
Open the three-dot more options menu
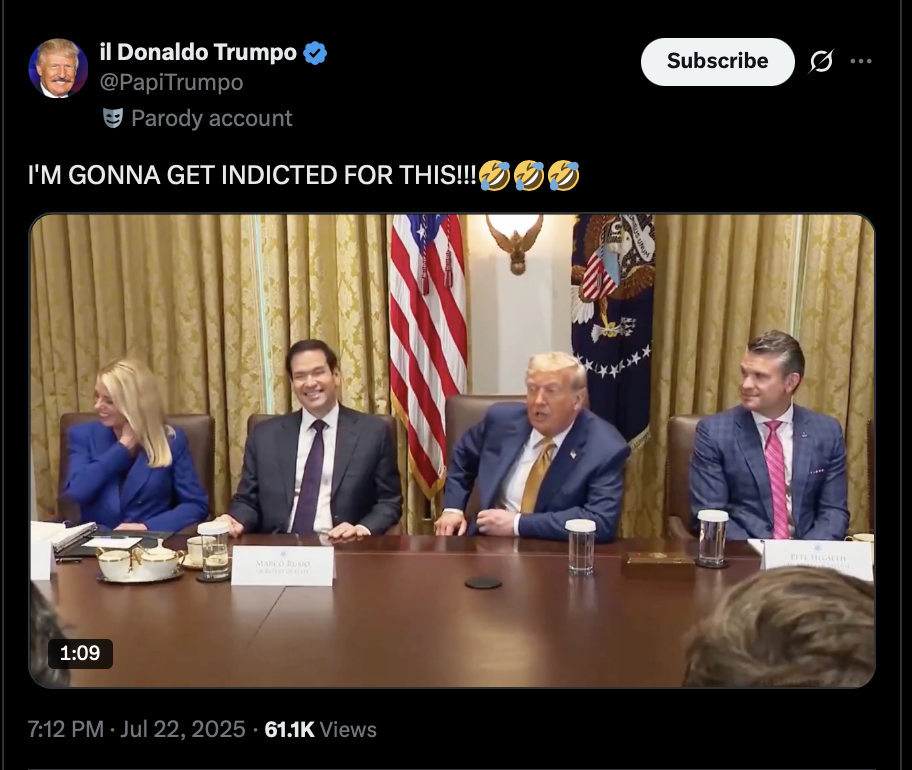tap(861, 61)
